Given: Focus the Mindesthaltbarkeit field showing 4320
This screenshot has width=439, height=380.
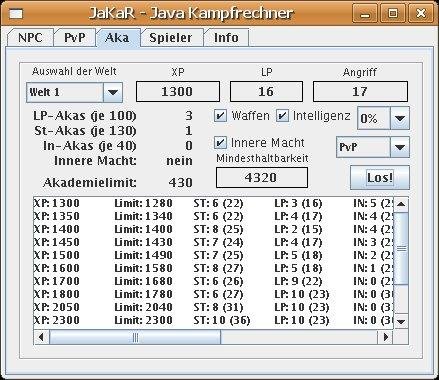Looking at the screenshot, I should pyautogui.click(x=262, y=177).
